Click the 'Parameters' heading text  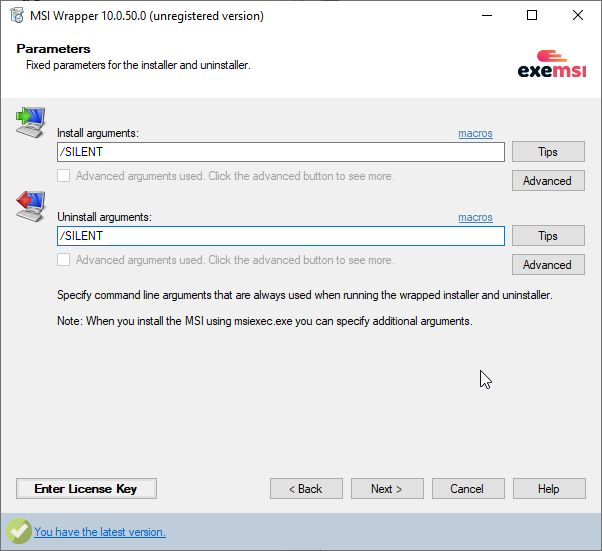click(x=53, y=49)
